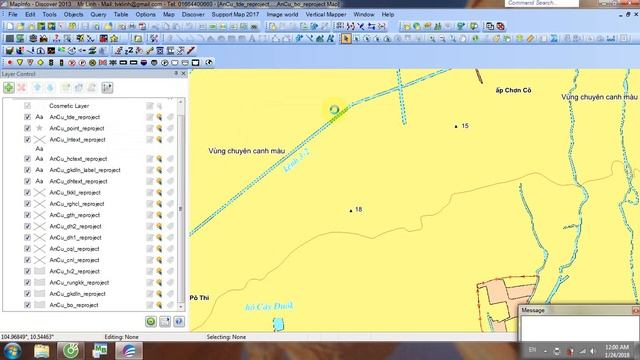Viewport: 640px width, 360px height.
Task: Click the zZ tool icon in third toolbar
Action: point(129,51)
